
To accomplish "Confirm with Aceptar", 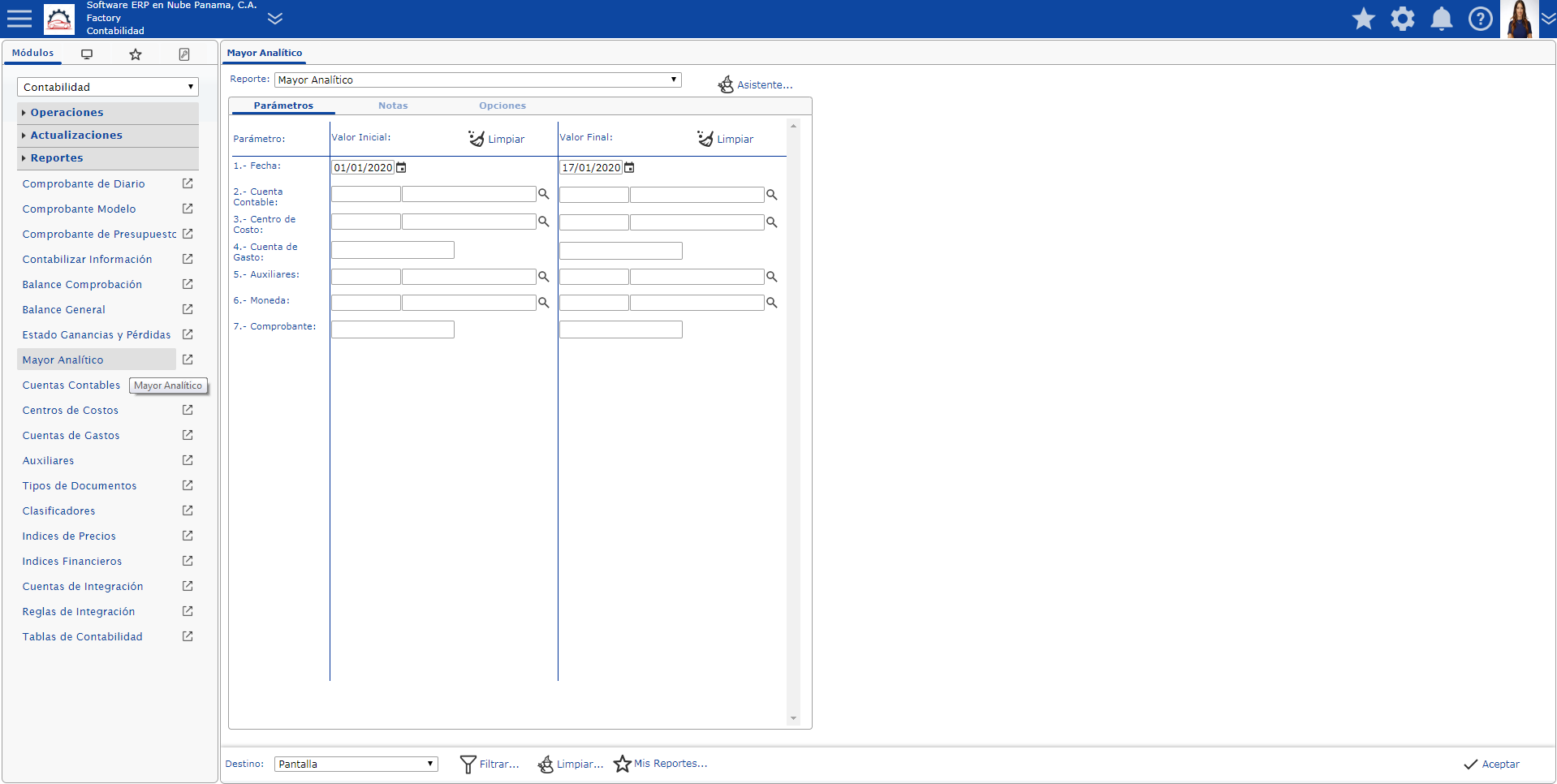I will (1491, 764).
